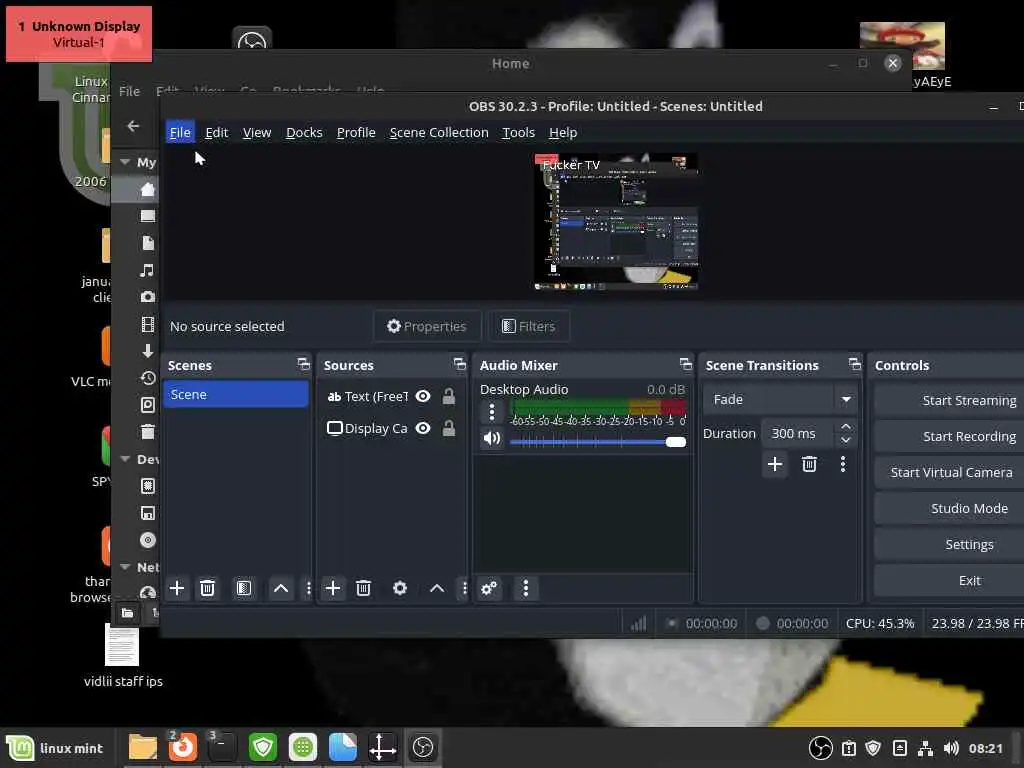Open the View menu in OBS
Viewport: 1024px width, 768px height.
click(x=257, y=133)
